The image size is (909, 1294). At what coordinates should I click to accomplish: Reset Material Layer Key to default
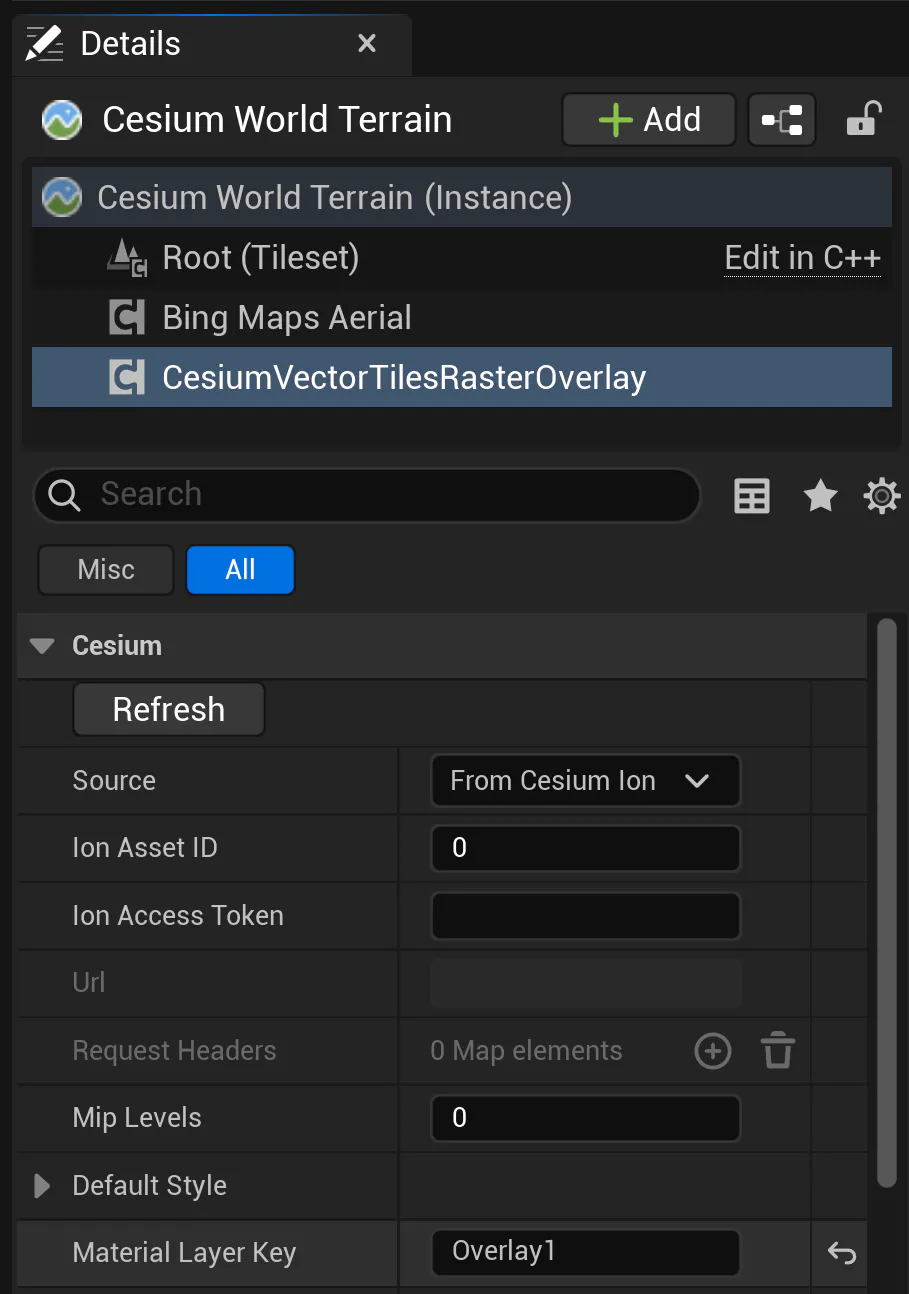click(x=842, y=1253)
